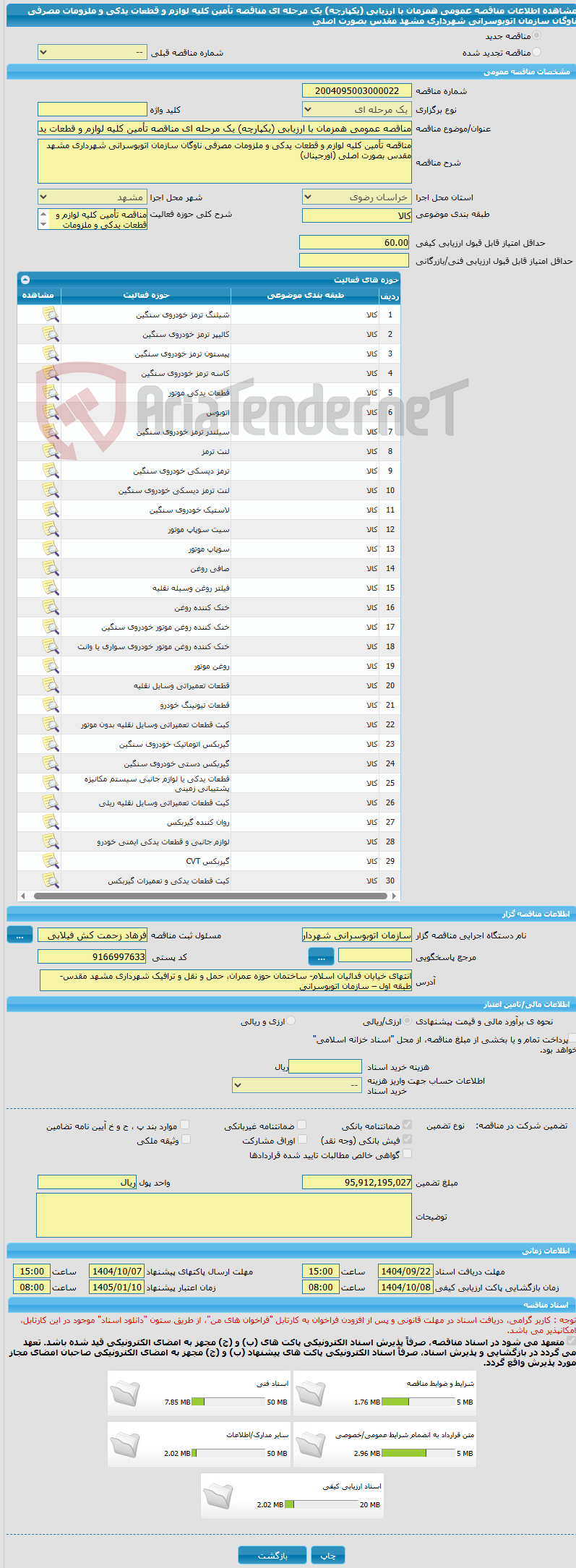
Task: Click the مشاهده column header
Action: pos(39,296)
